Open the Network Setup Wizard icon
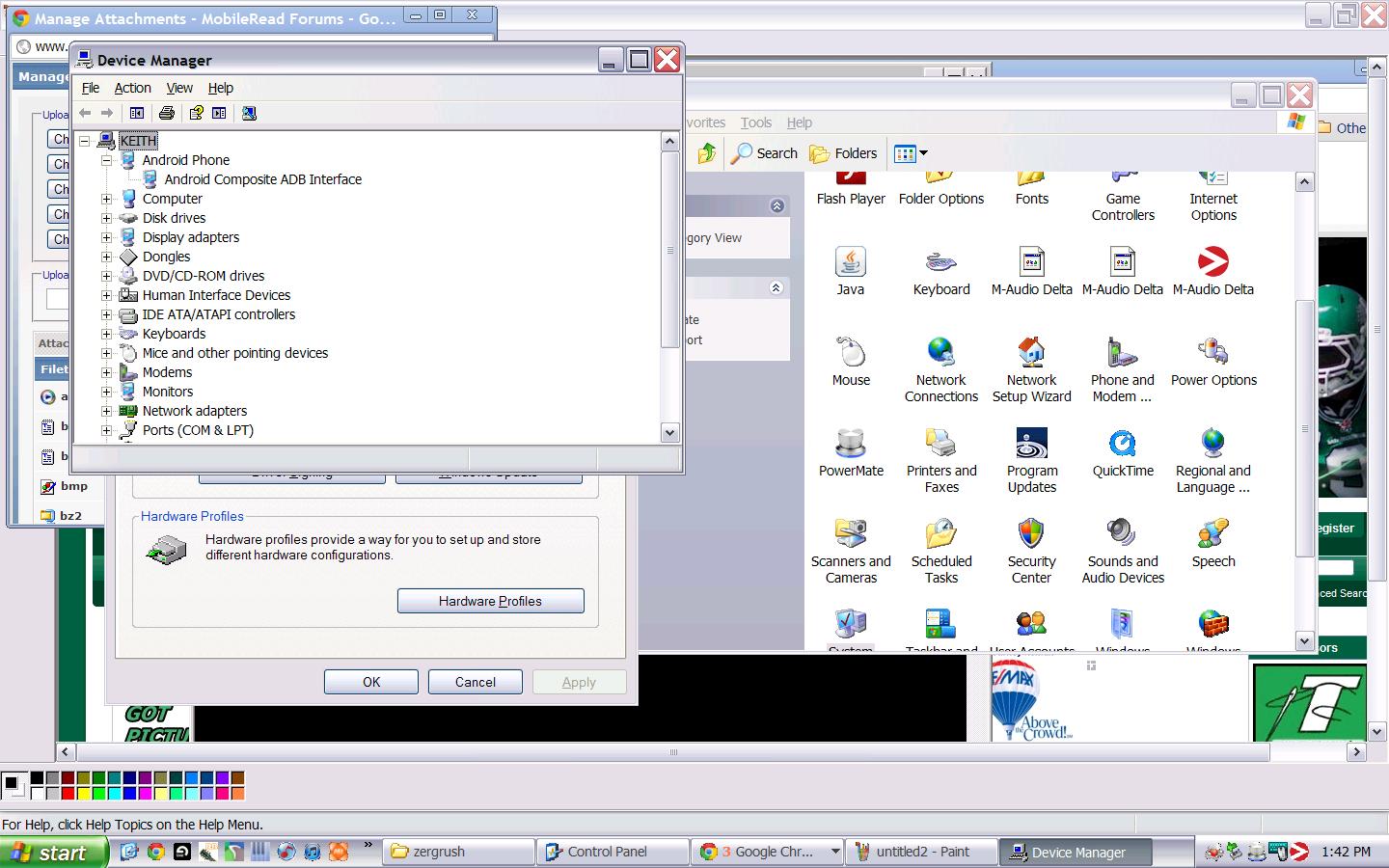 coord(1032,369)
